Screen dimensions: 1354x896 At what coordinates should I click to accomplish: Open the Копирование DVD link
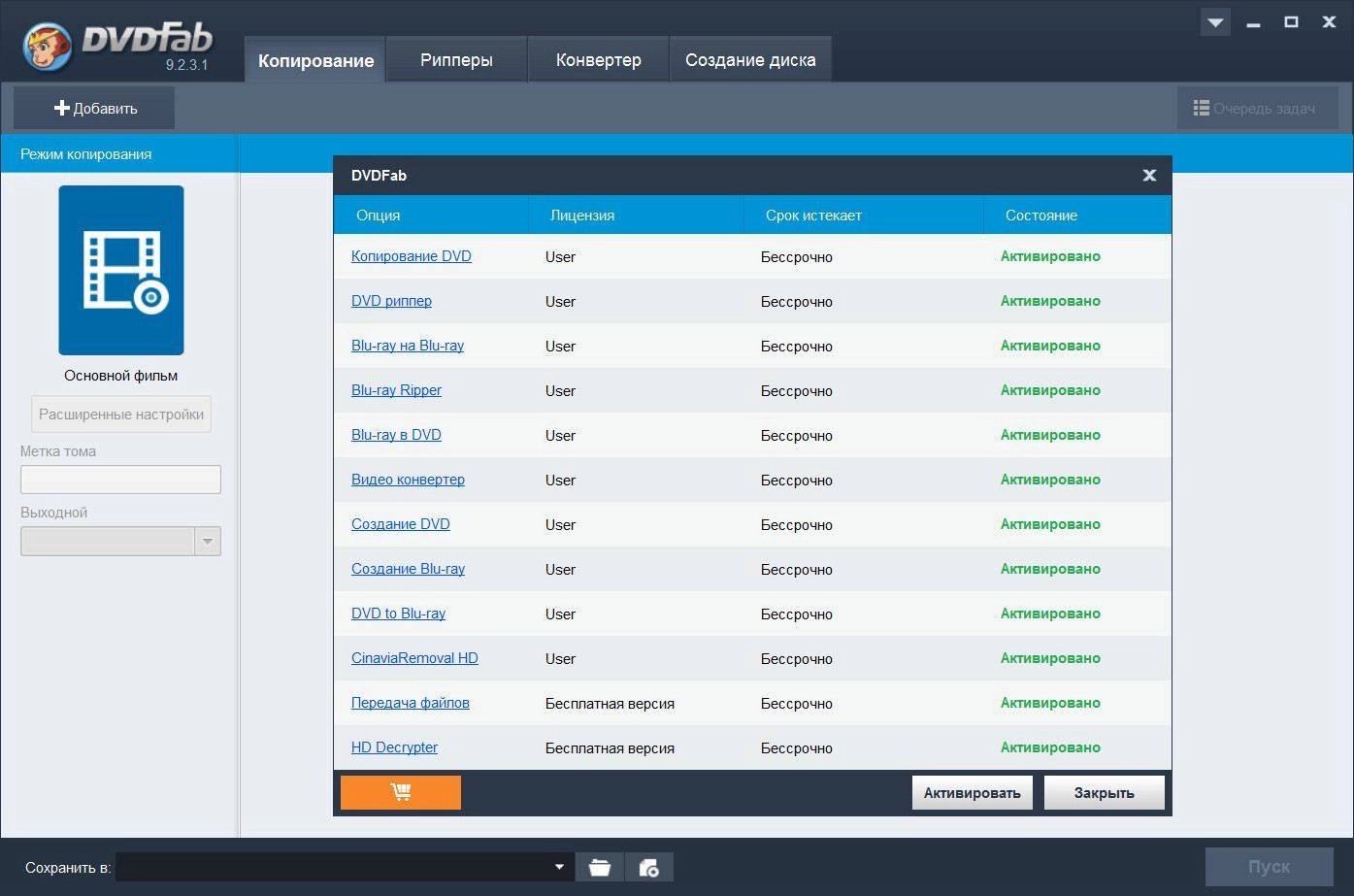click(412, 256)
